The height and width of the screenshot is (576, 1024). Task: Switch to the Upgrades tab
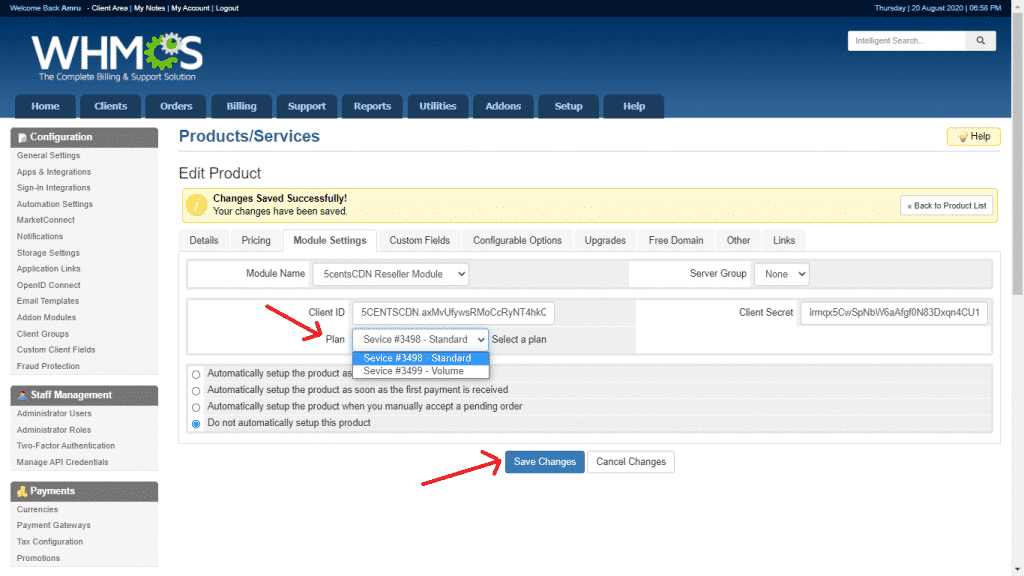tap(605, 240)
